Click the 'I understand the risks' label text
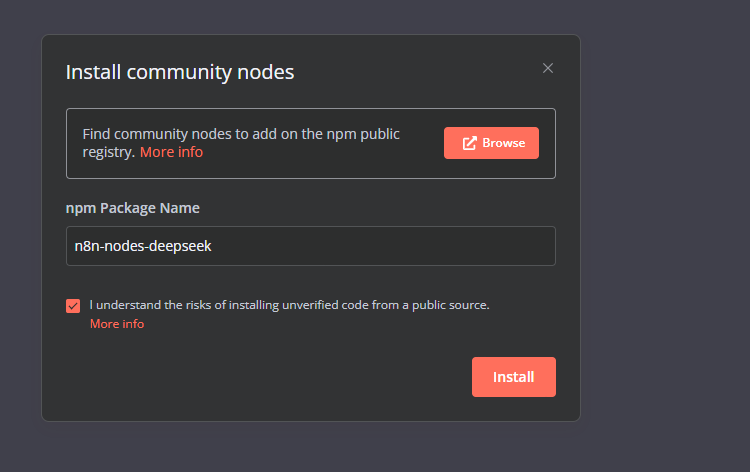The width and height of the screenshot is (750, 472). pyautogui.click(x=289, y=305)
